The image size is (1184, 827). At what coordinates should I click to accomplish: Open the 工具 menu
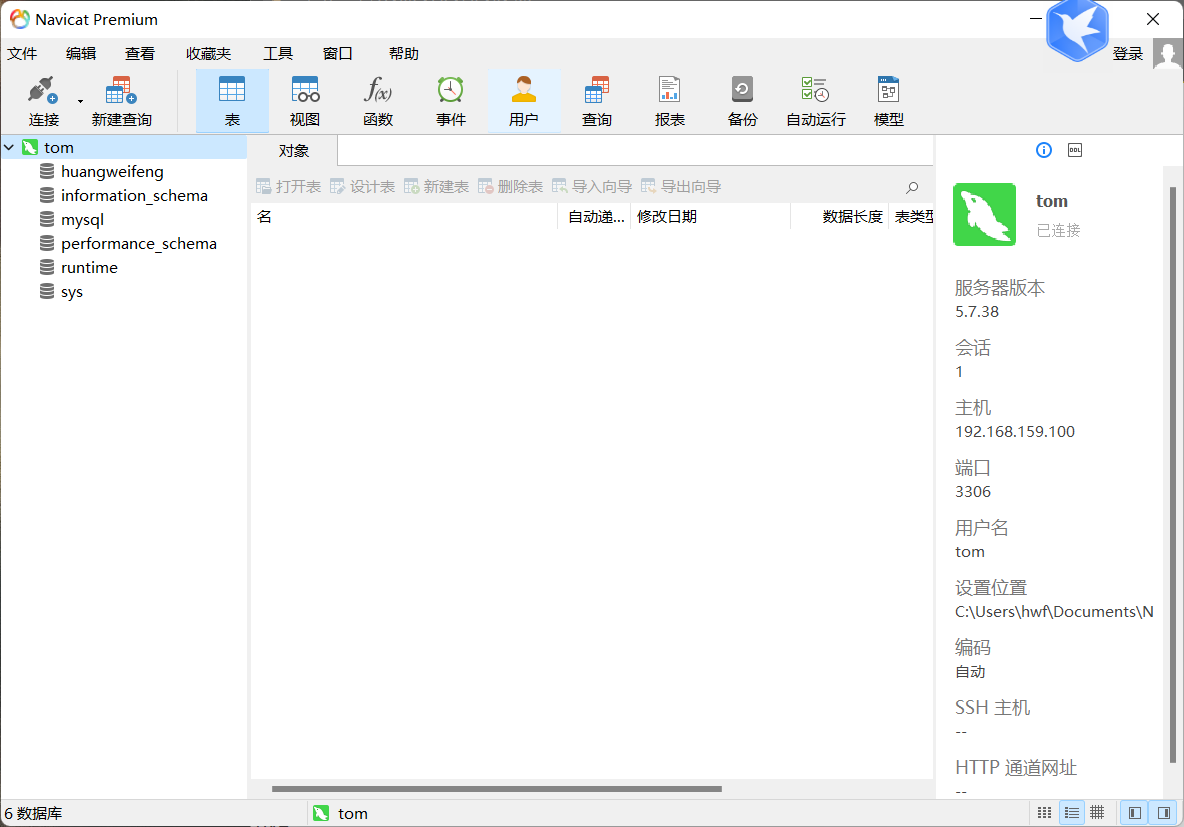[x=278, y=54]
